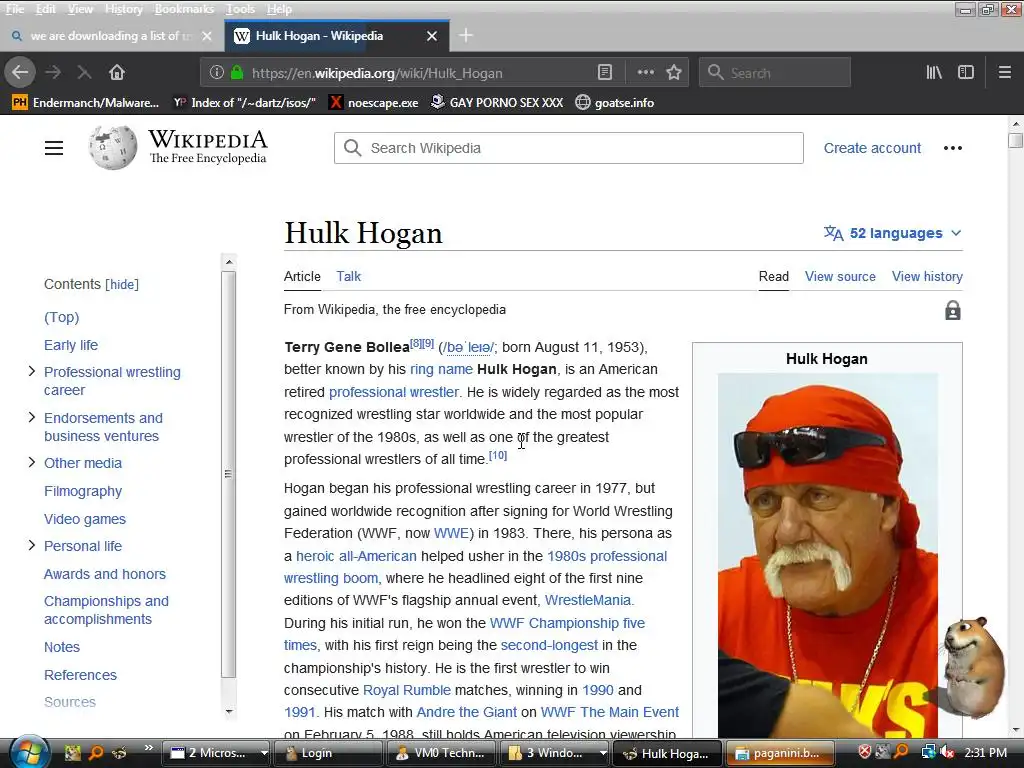
Task: Show hidden quick launch items chevron
Action: click(149, 748)
